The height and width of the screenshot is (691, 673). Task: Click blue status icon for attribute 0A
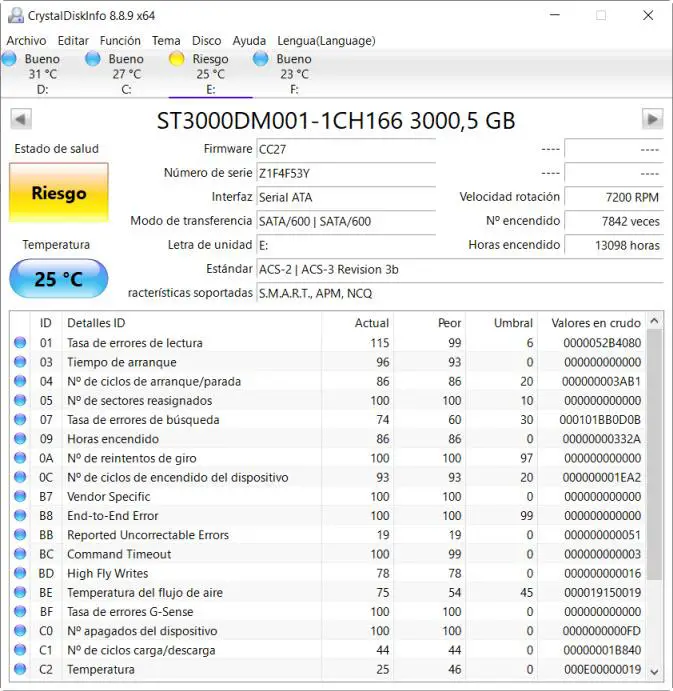(x=20, y=458)
